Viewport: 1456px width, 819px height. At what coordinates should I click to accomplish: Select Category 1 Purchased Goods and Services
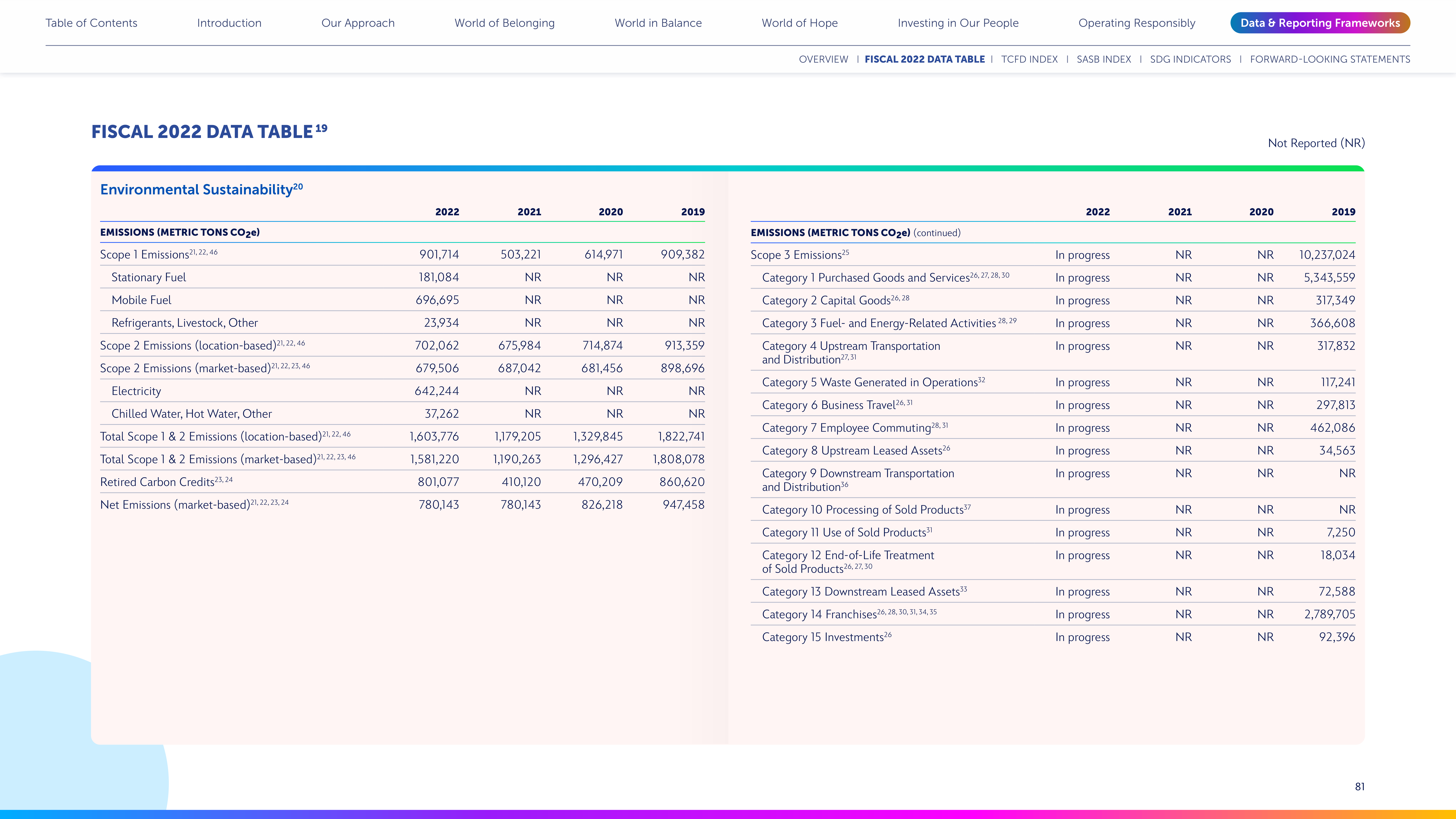point(886,278)
